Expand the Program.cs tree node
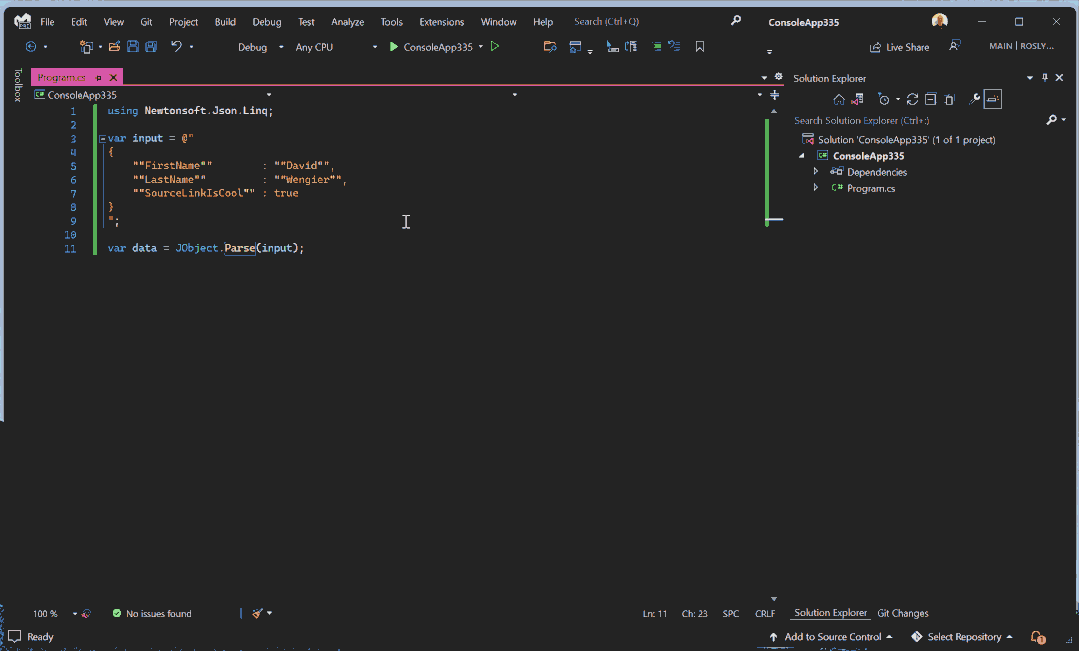This screenshot has height=651, width=1079. coord(816,187)
